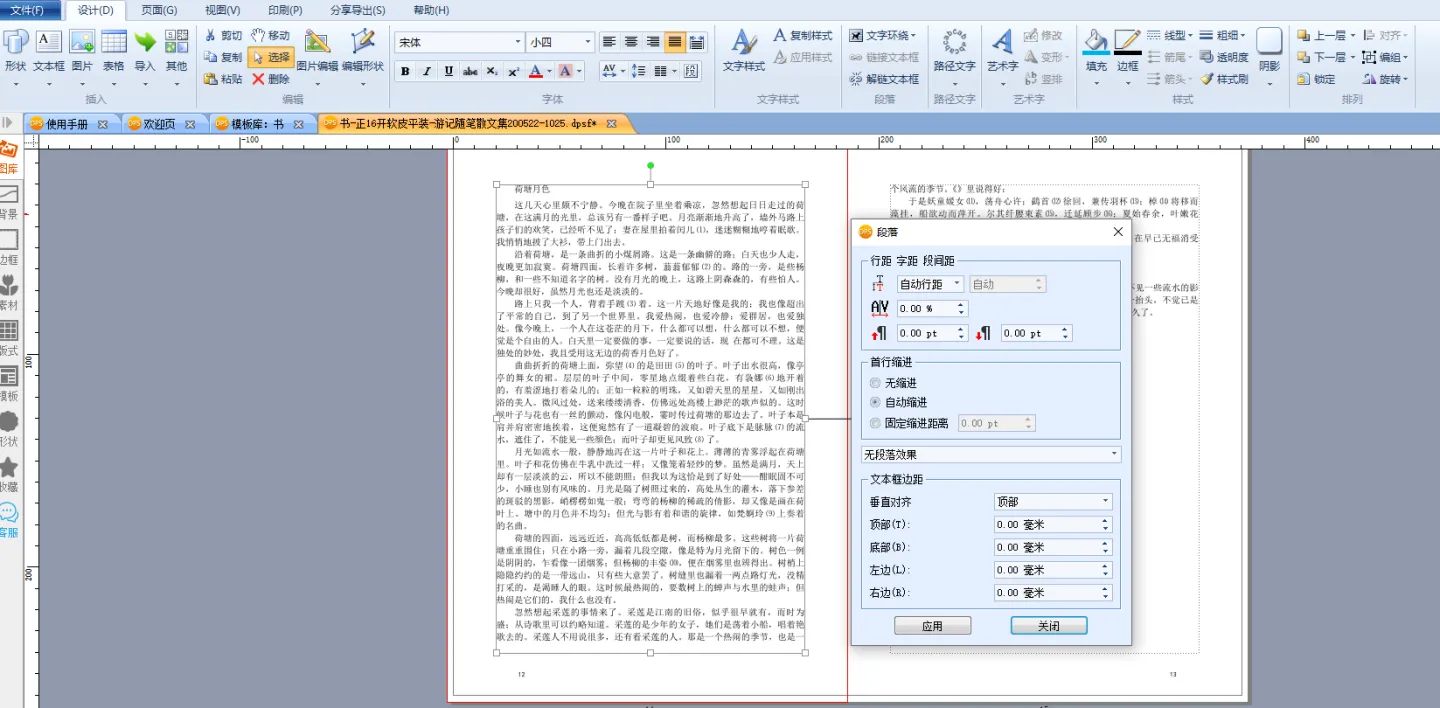Click the 填充 (fill) paint bucket icon

[x=1096, y=43]
